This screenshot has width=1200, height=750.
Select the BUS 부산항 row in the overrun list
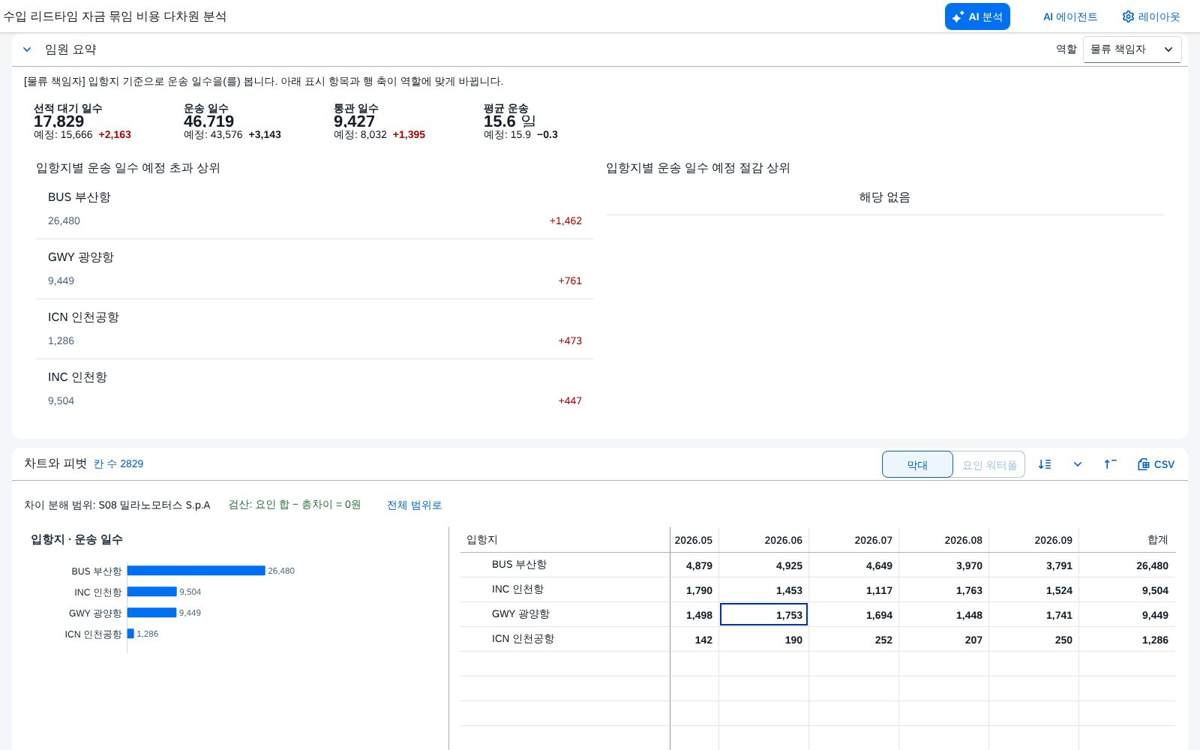click(x=314, y=209)
